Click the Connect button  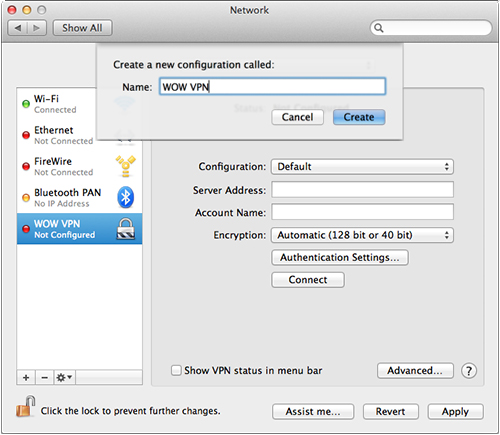point(308,280)
